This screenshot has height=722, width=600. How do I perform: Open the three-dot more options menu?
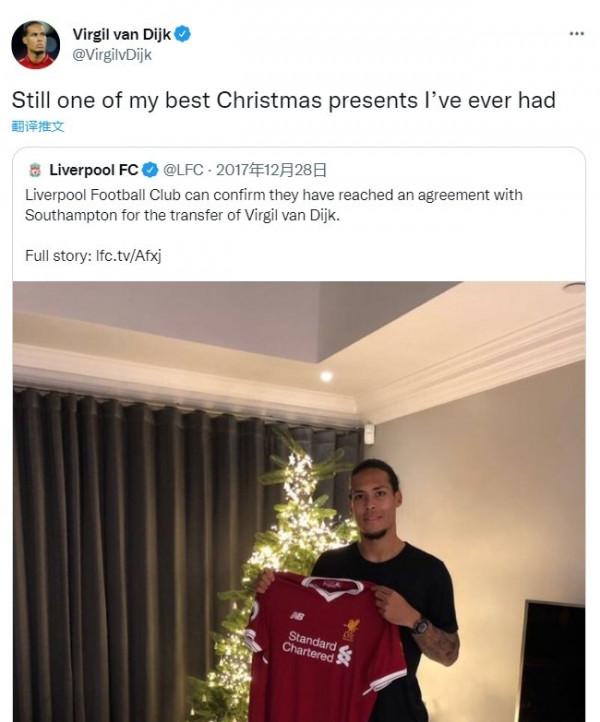pyautogui.click(x=576, y=33)
